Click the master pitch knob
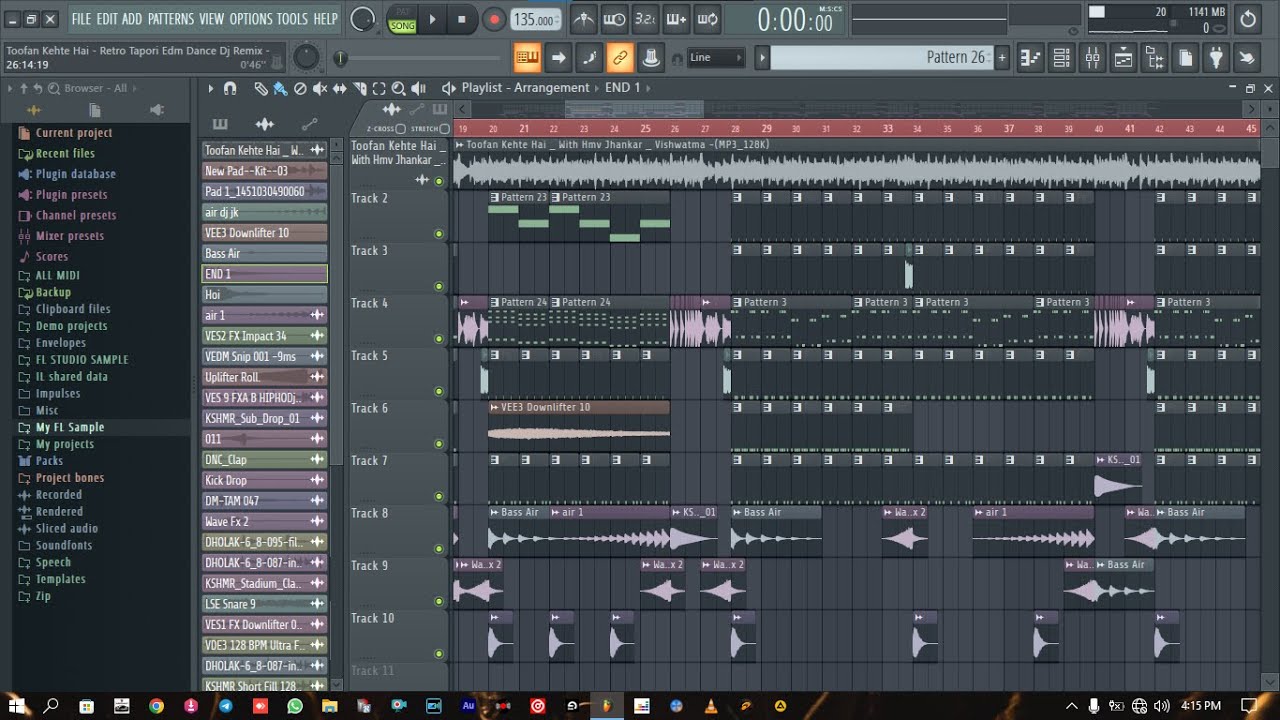 (x=306, y=58)
